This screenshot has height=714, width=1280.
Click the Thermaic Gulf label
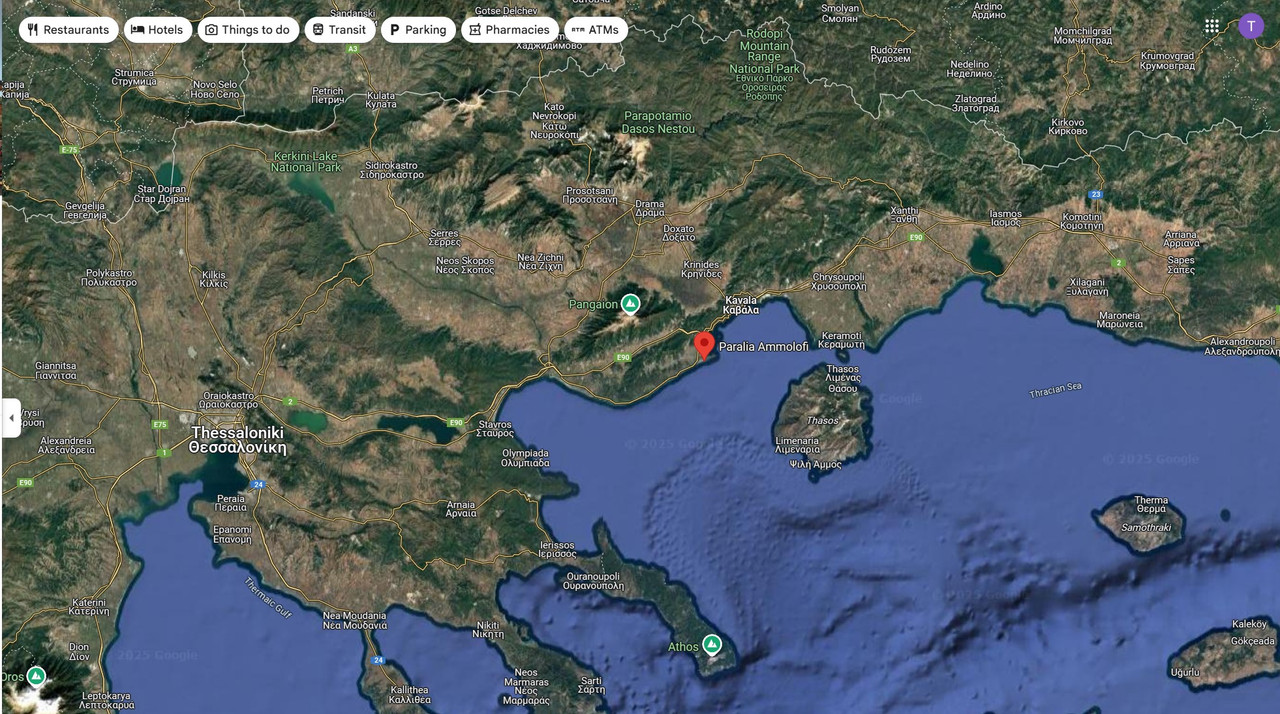click(267, 597)
